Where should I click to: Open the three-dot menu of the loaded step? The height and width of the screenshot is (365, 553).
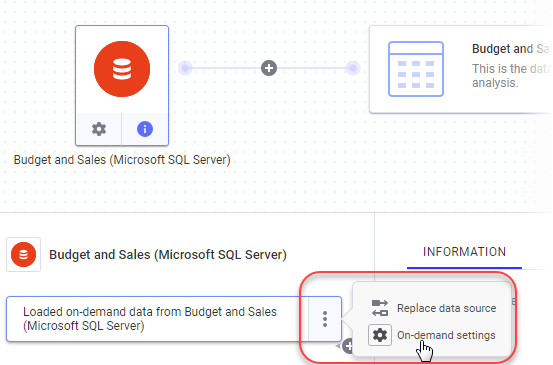(325, 319)
